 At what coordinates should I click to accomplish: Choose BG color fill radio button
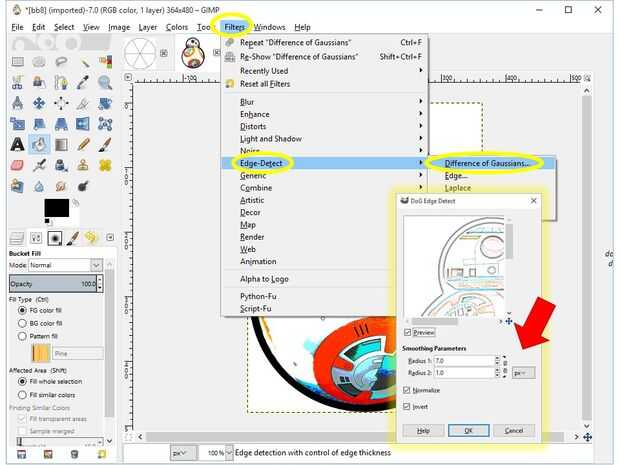(x=23, y=323)
